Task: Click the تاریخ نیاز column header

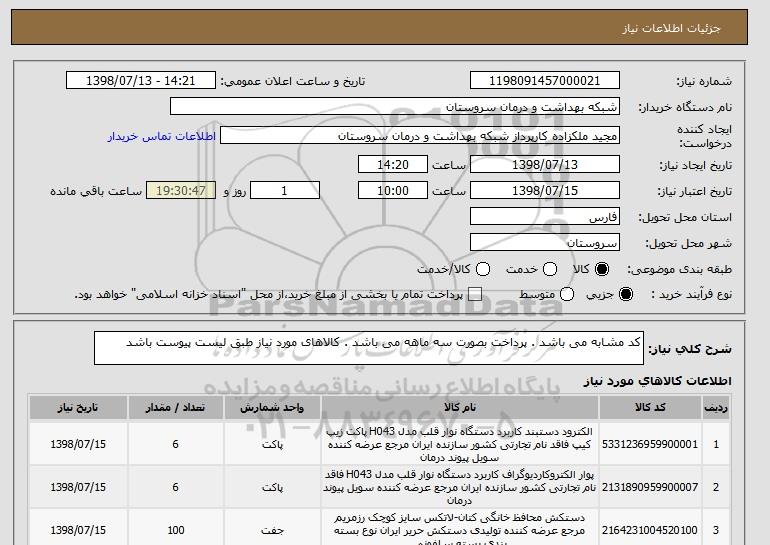Action: 78,408
